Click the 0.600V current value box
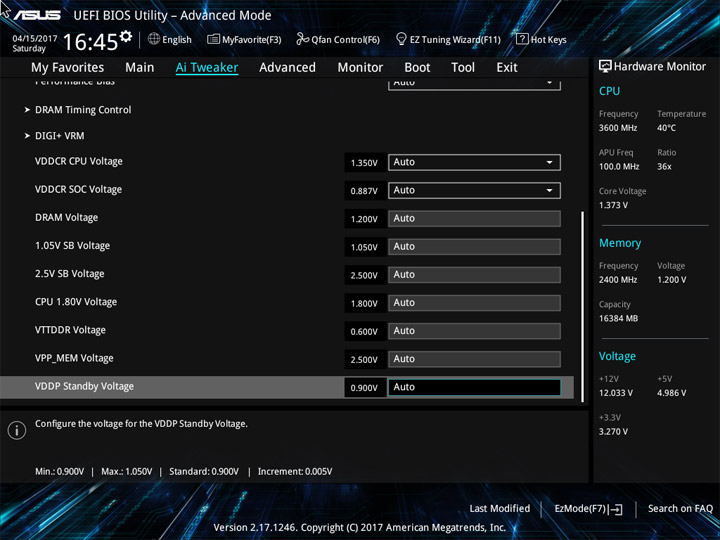Viewport: 720px width, 540px height. click(365, 332)
